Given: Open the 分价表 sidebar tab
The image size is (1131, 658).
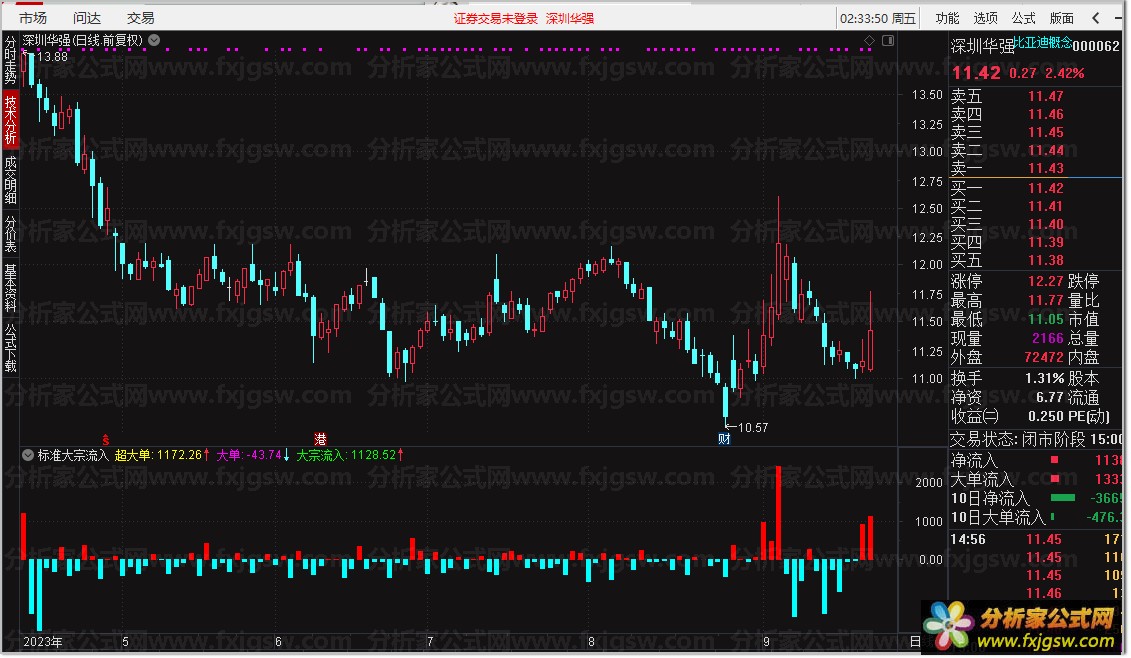Looking at the screenshot, I should coord(10,234).
